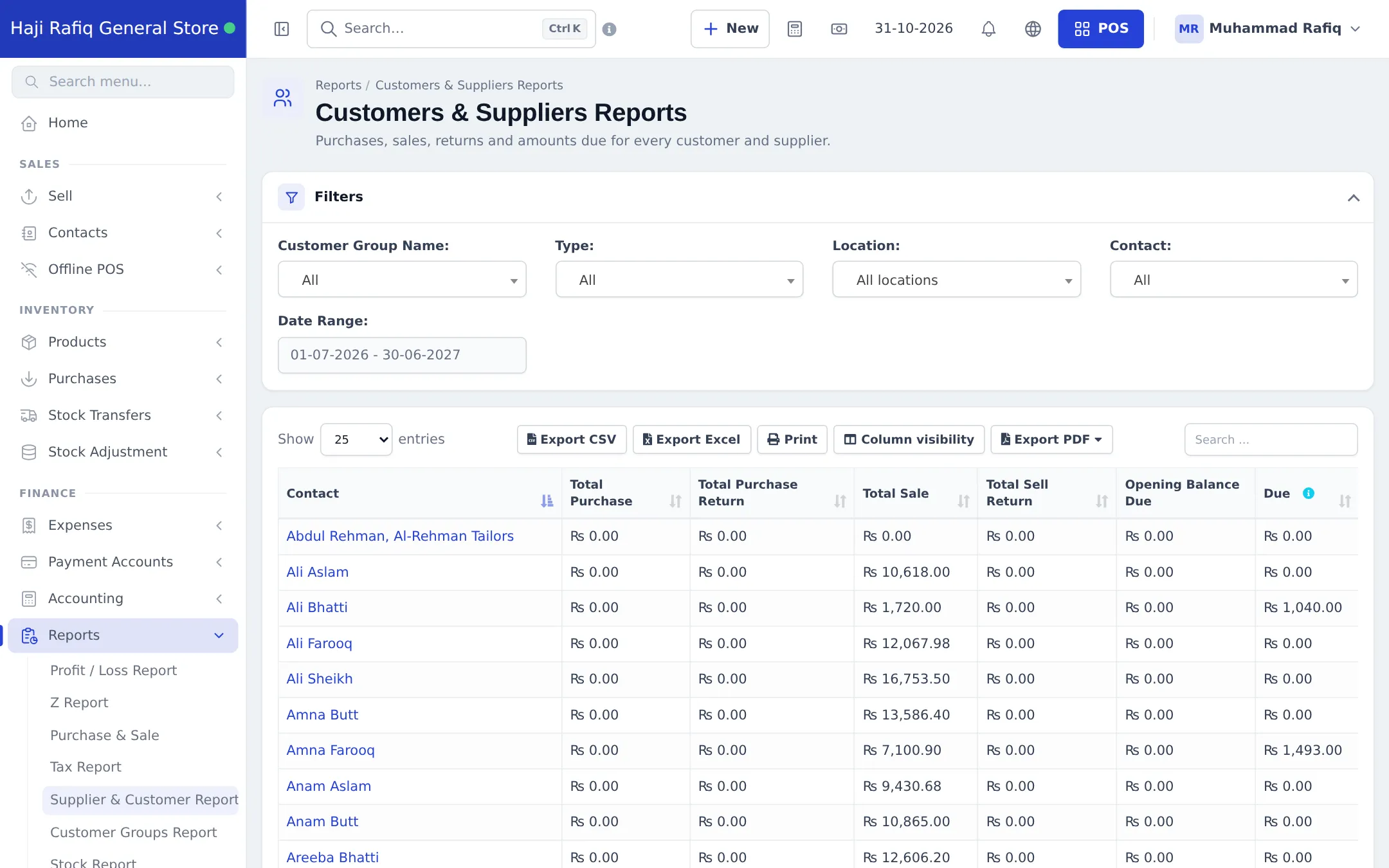This screenshot has height=868, width=1389.
Task: Open the Contact filter dropdown
Action: [1233, 280]
